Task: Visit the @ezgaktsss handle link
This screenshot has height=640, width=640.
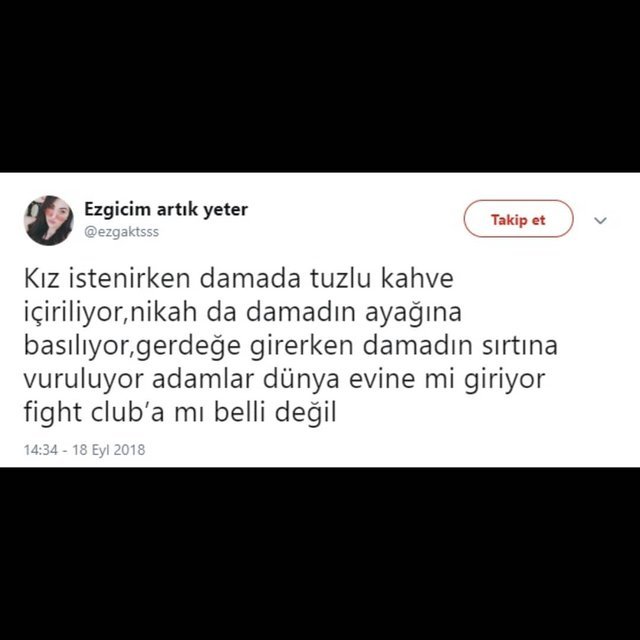Action: click(x=121, y=232)
